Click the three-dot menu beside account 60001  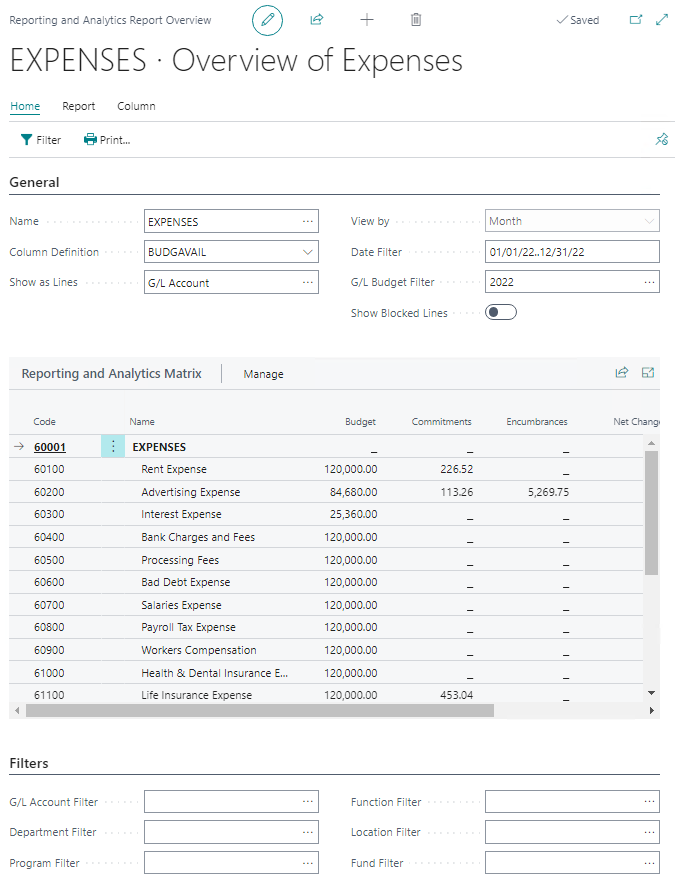pyautogui.click(x=113, y=445)
